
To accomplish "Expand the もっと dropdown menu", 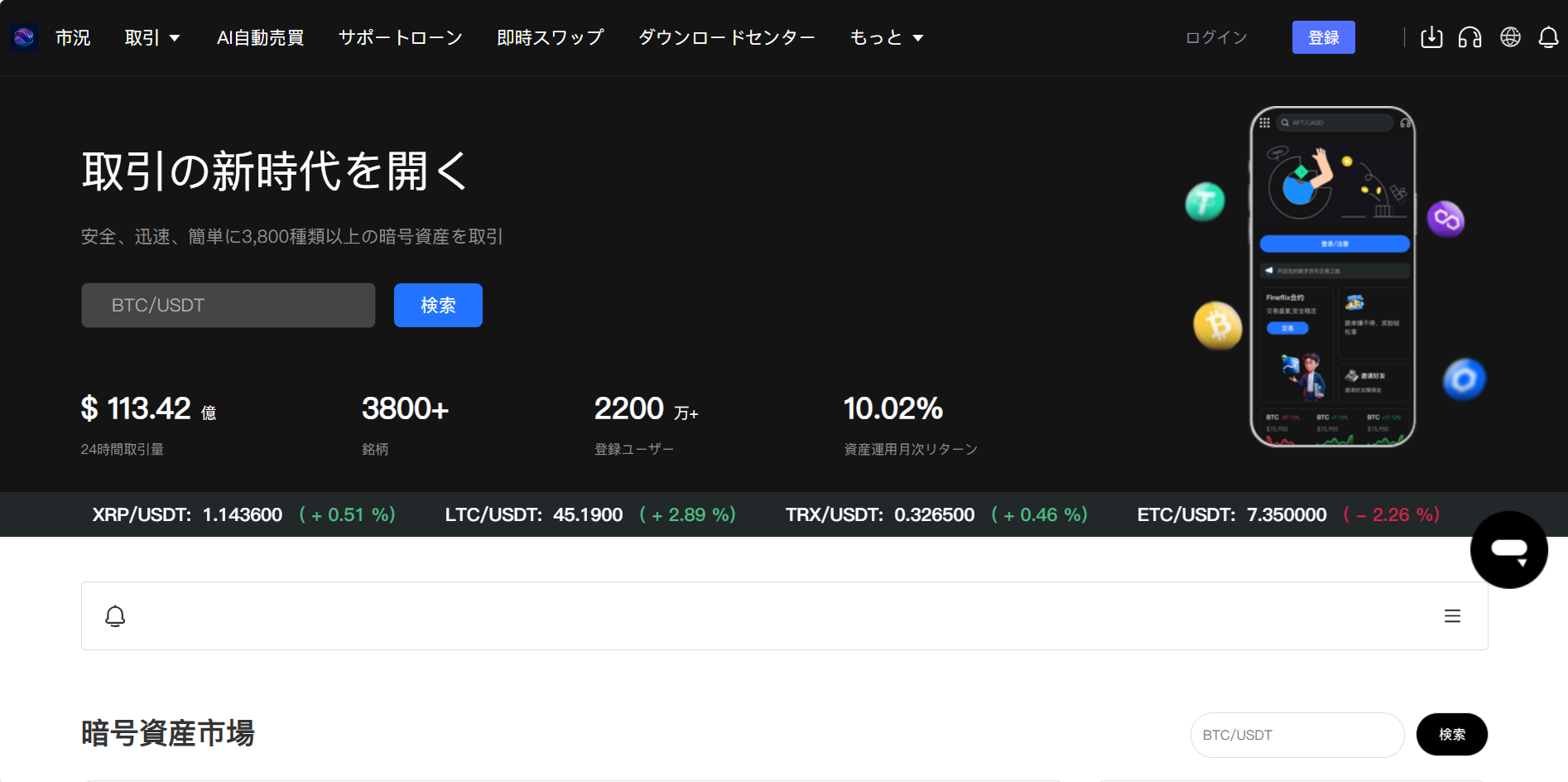I will click(x=887, y=37).
